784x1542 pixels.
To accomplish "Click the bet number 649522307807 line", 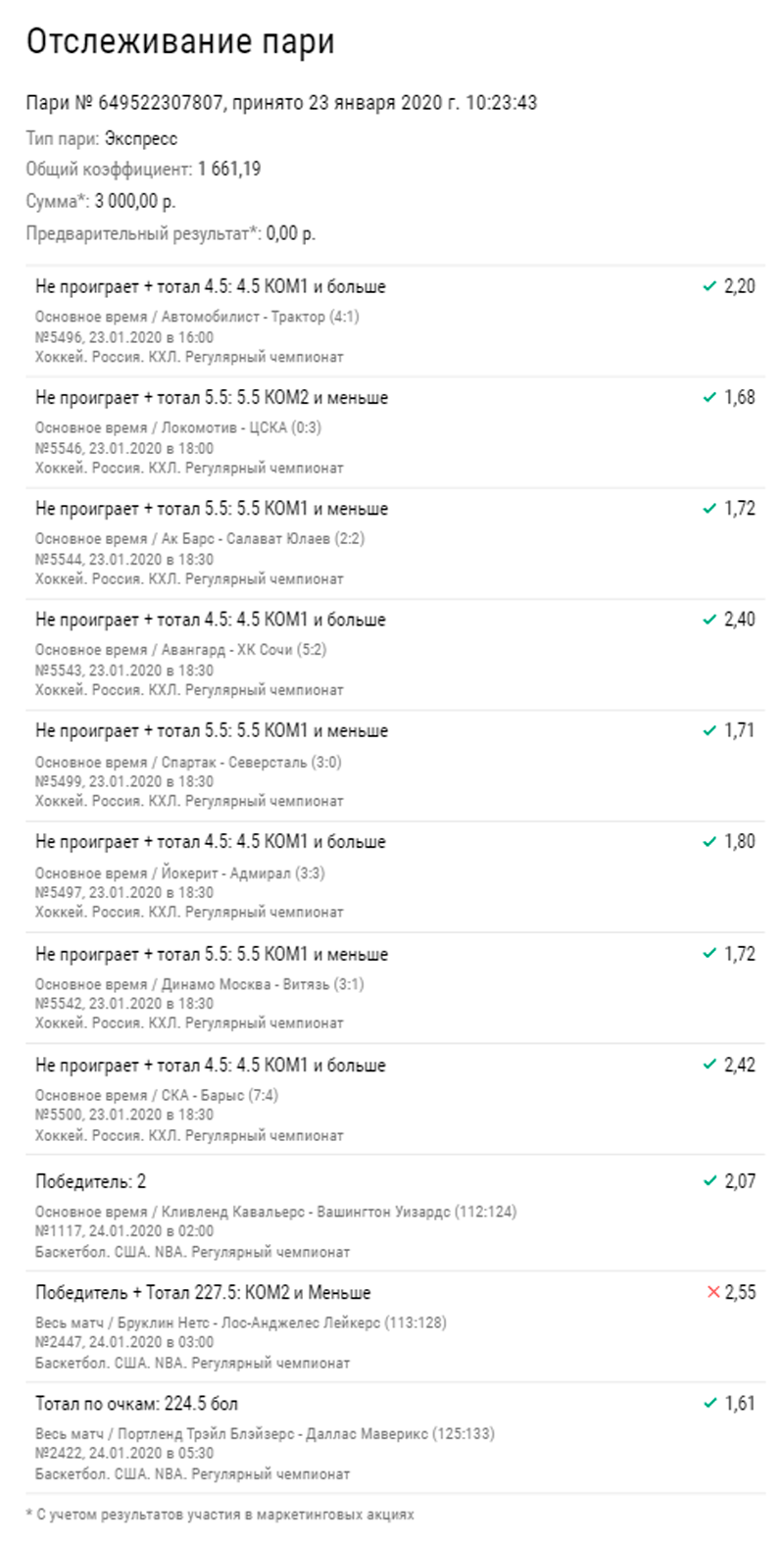I will (x=281, y=103).
